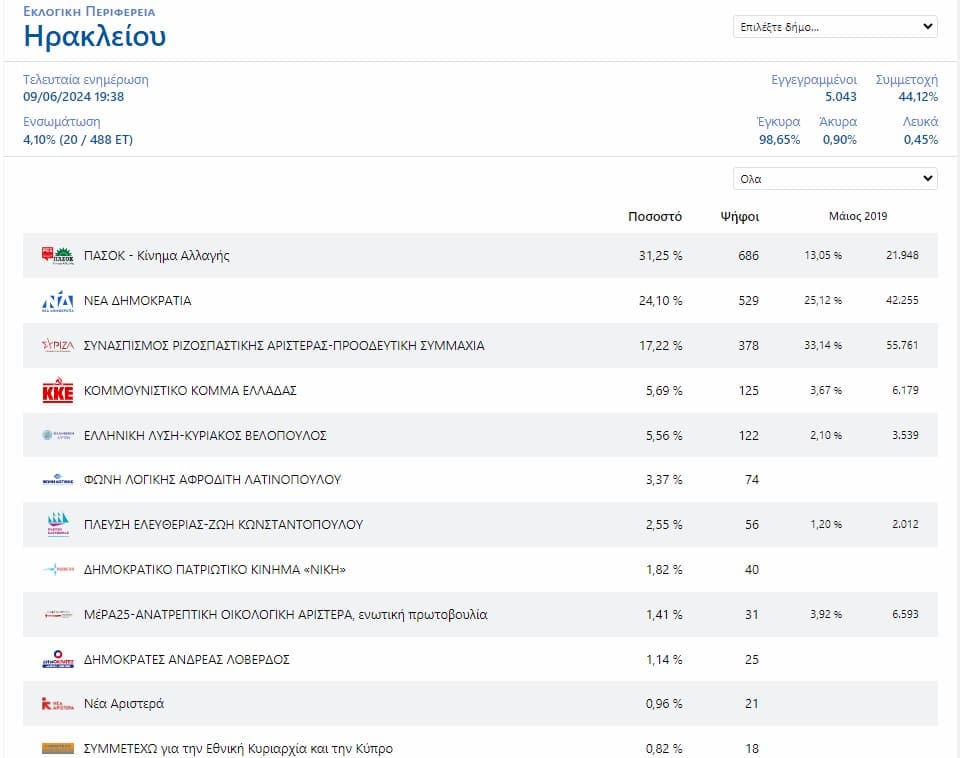Image resolution: width=960 pixels, height=758 pixels.
Task: Click the 'Τελευταία ενημέρωση' label
Action: (x=86, y=80)
